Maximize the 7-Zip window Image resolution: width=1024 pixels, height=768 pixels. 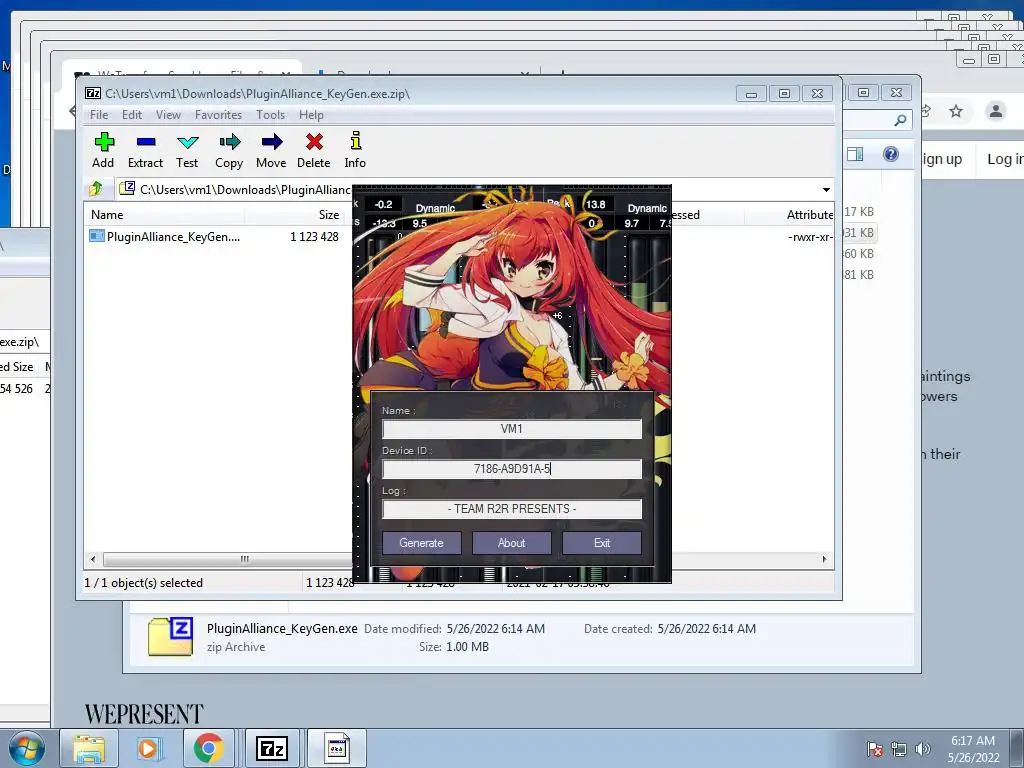pyautogui.click(x=784, y=94)
